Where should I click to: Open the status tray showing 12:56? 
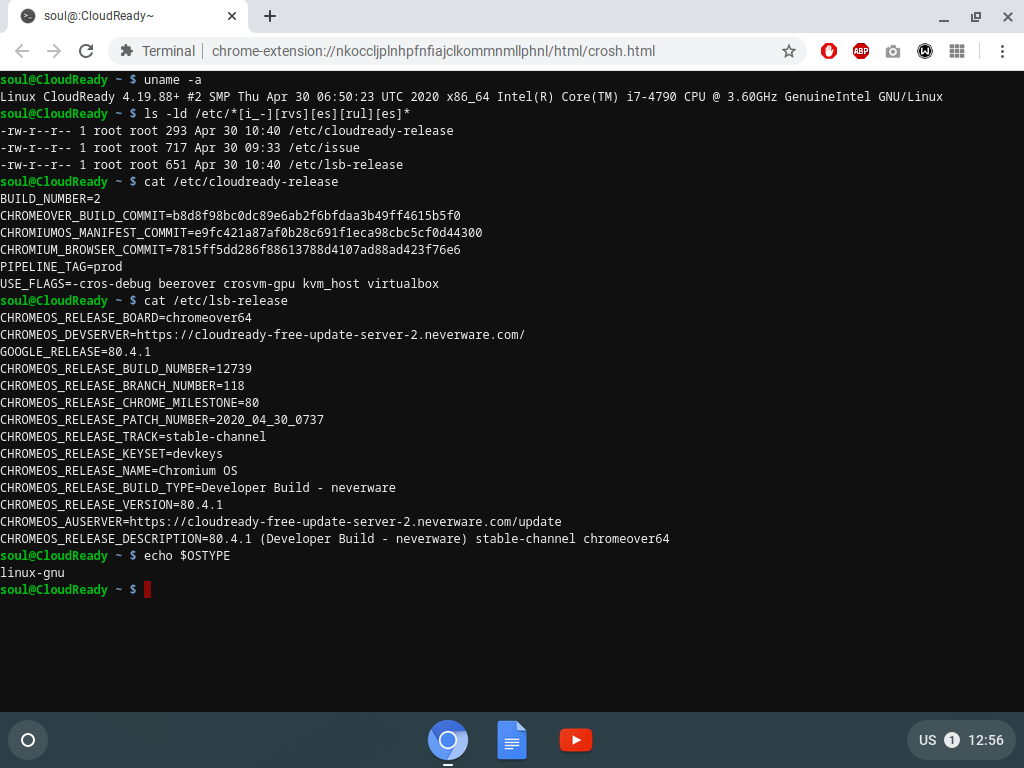click(x=961, y=740)
